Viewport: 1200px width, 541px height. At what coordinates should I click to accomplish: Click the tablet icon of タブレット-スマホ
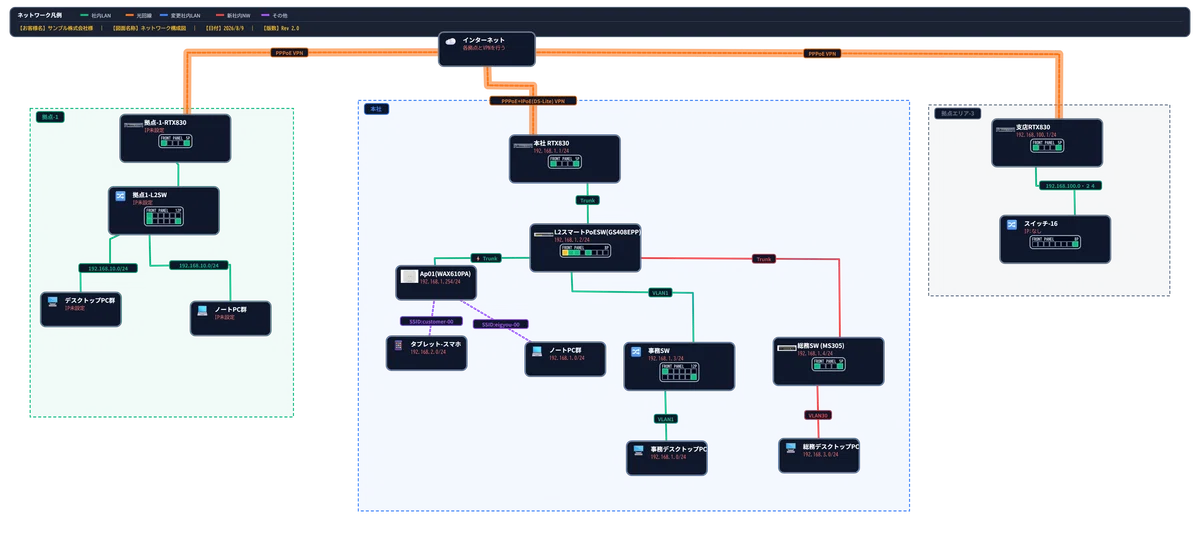(398, 345)
